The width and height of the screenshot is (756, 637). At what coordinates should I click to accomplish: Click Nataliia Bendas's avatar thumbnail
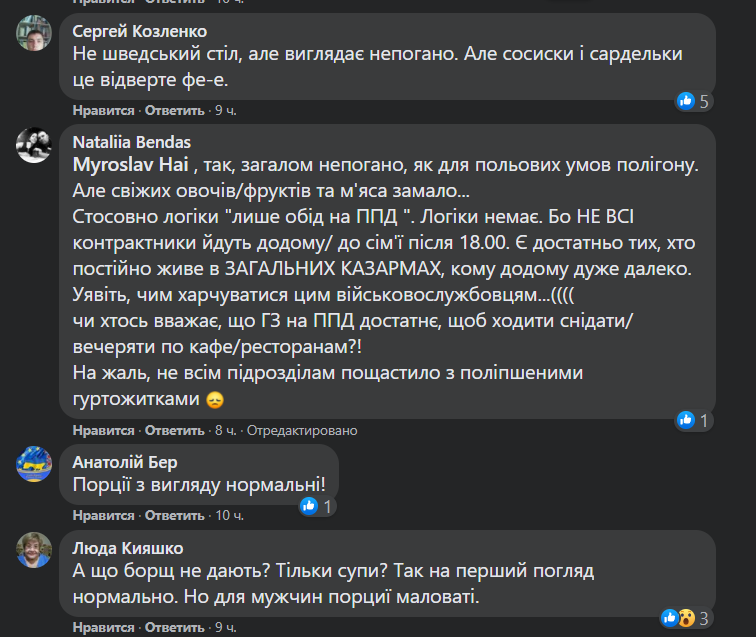(x=35, y=146)
